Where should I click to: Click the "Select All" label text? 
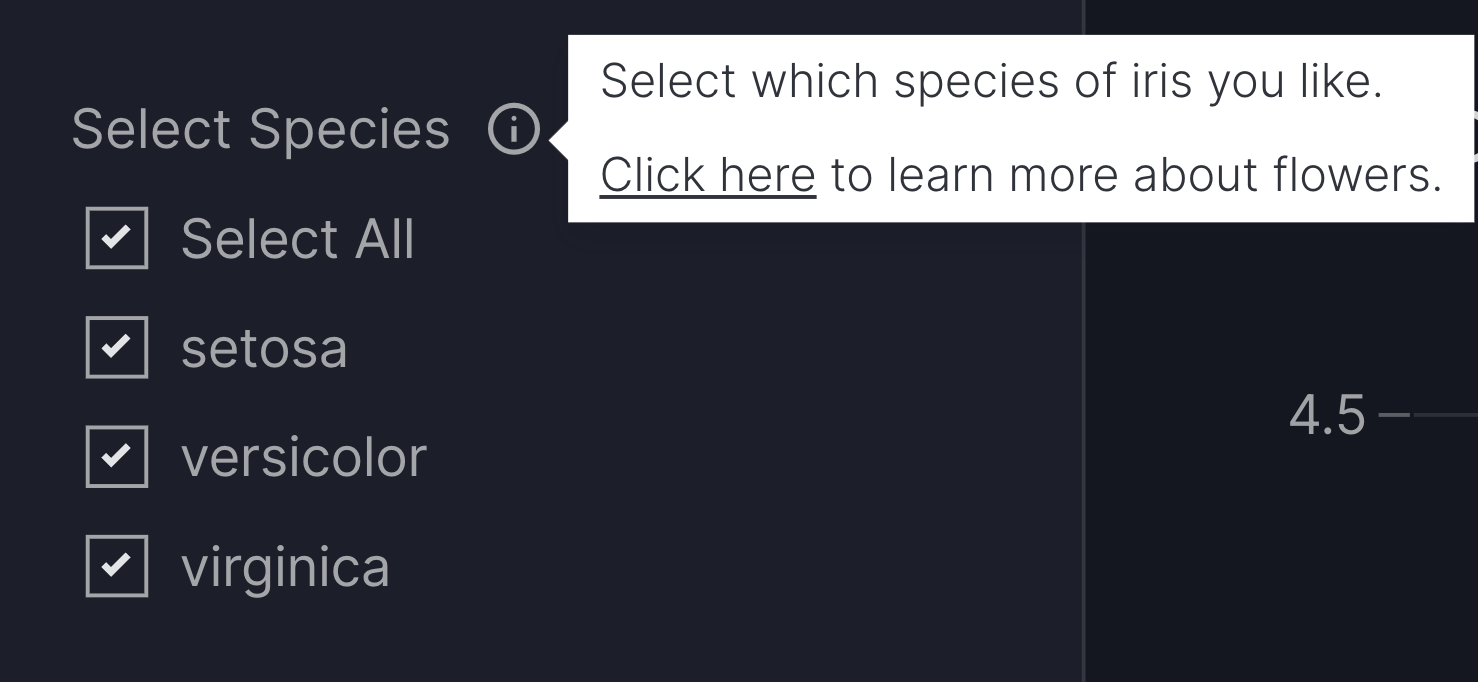tap(297, 240)
